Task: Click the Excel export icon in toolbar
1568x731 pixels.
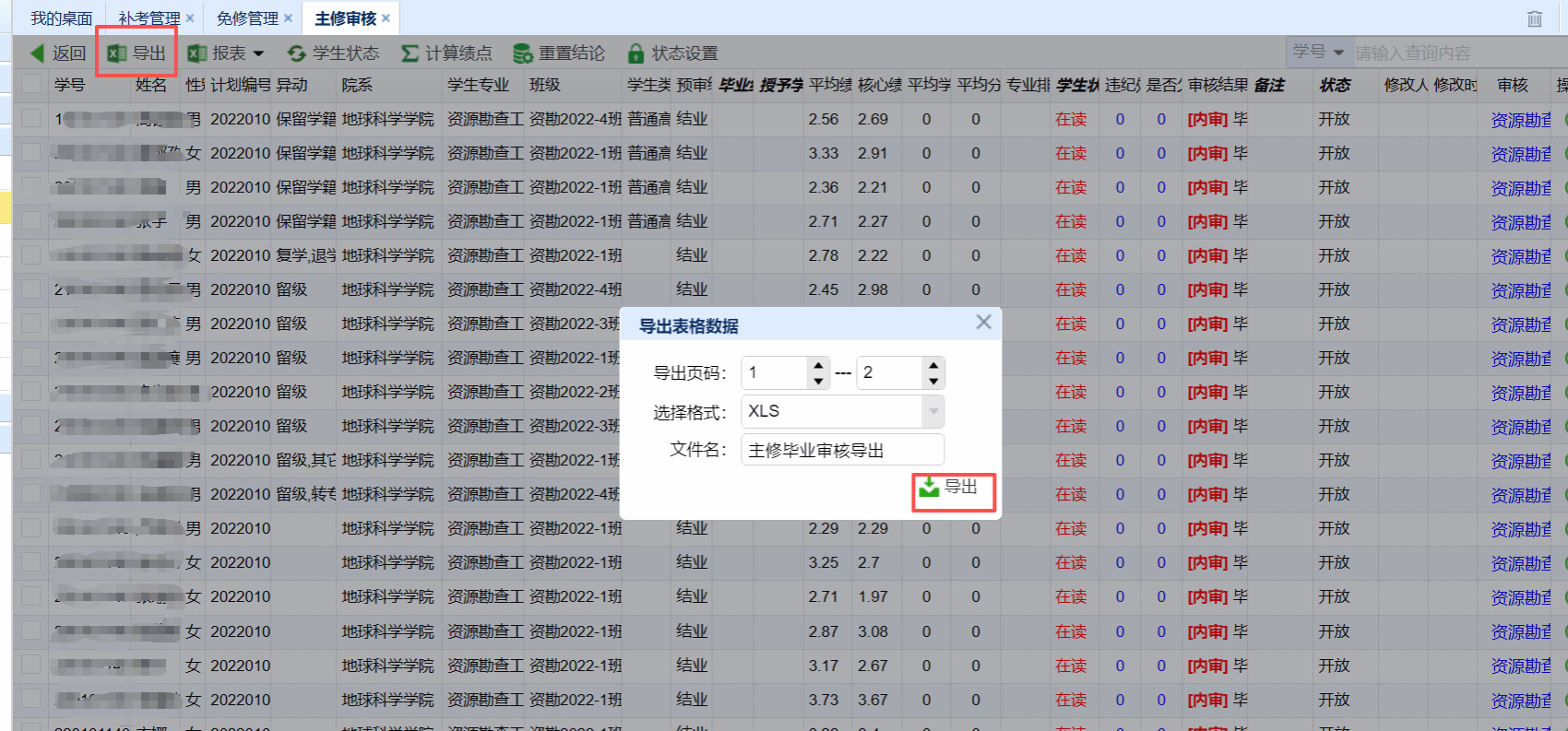Action: pos(117,53)
